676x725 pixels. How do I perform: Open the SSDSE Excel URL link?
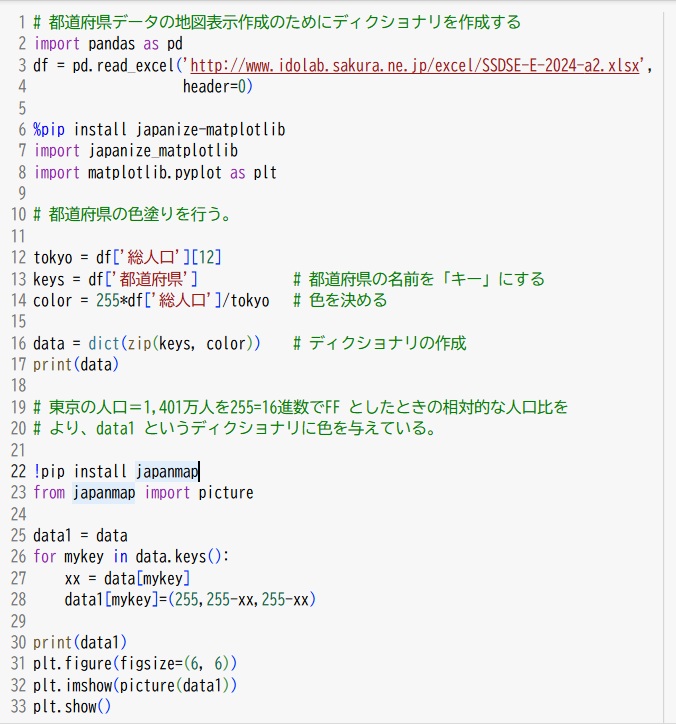[415, 65]
